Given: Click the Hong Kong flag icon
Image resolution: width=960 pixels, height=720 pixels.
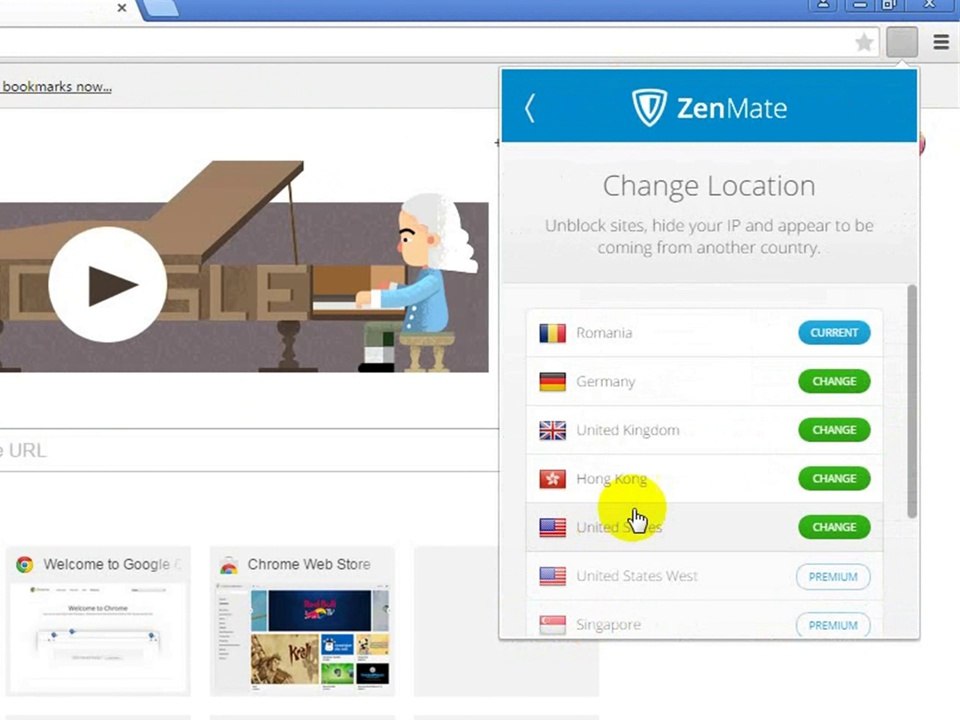Looking at the screenshot, I should (552, 479).
